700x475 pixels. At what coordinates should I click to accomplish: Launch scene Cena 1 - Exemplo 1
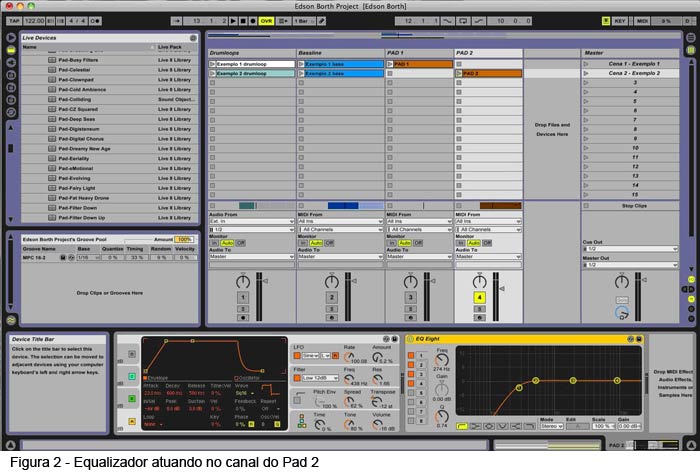click(x=586, y=64)
